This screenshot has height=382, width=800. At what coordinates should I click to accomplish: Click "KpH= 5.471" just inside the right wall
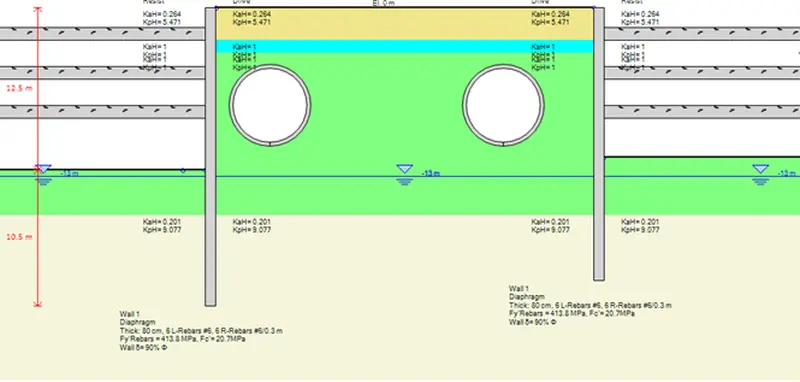[x=551, y=22]
